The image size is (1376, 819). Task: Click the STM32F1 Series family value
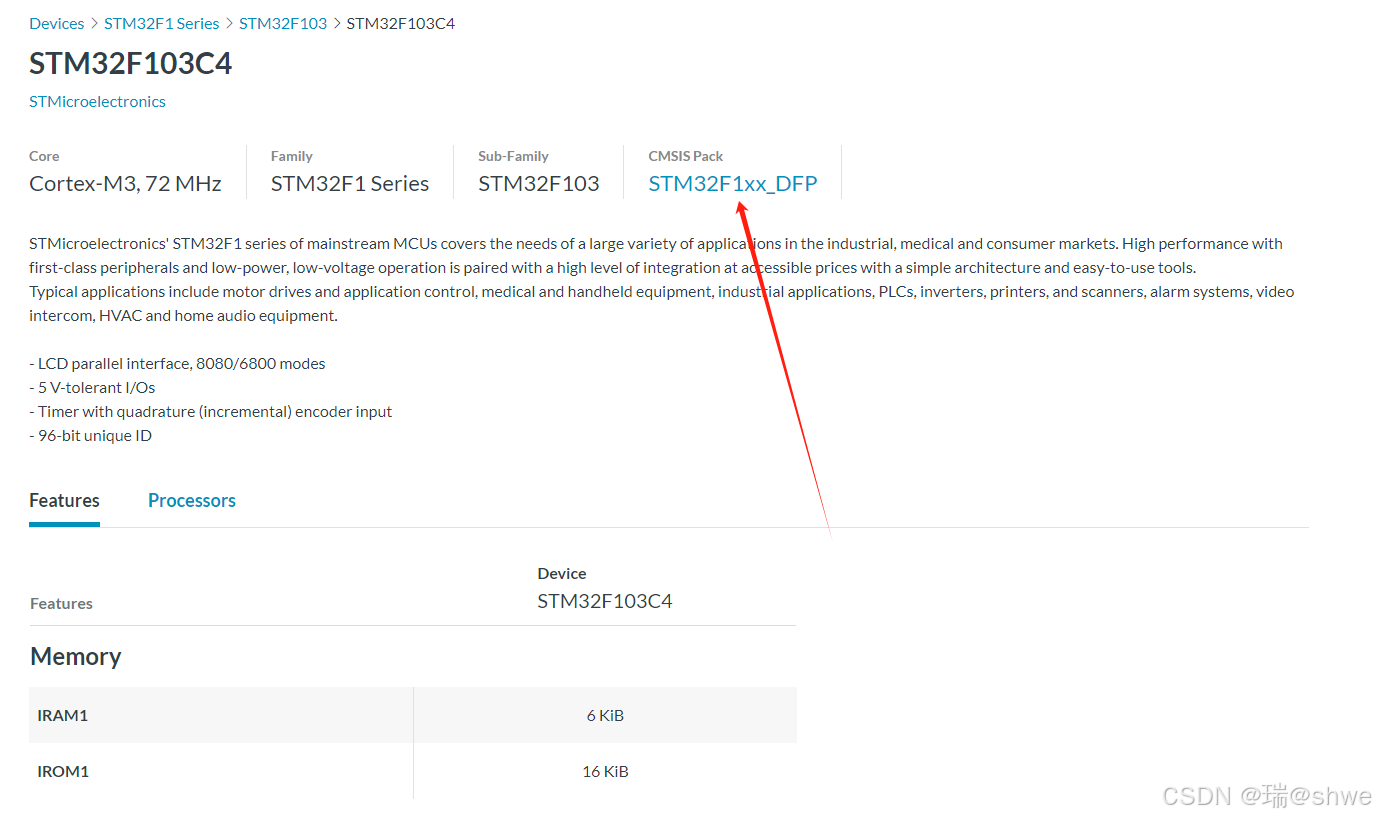[350, 183]
